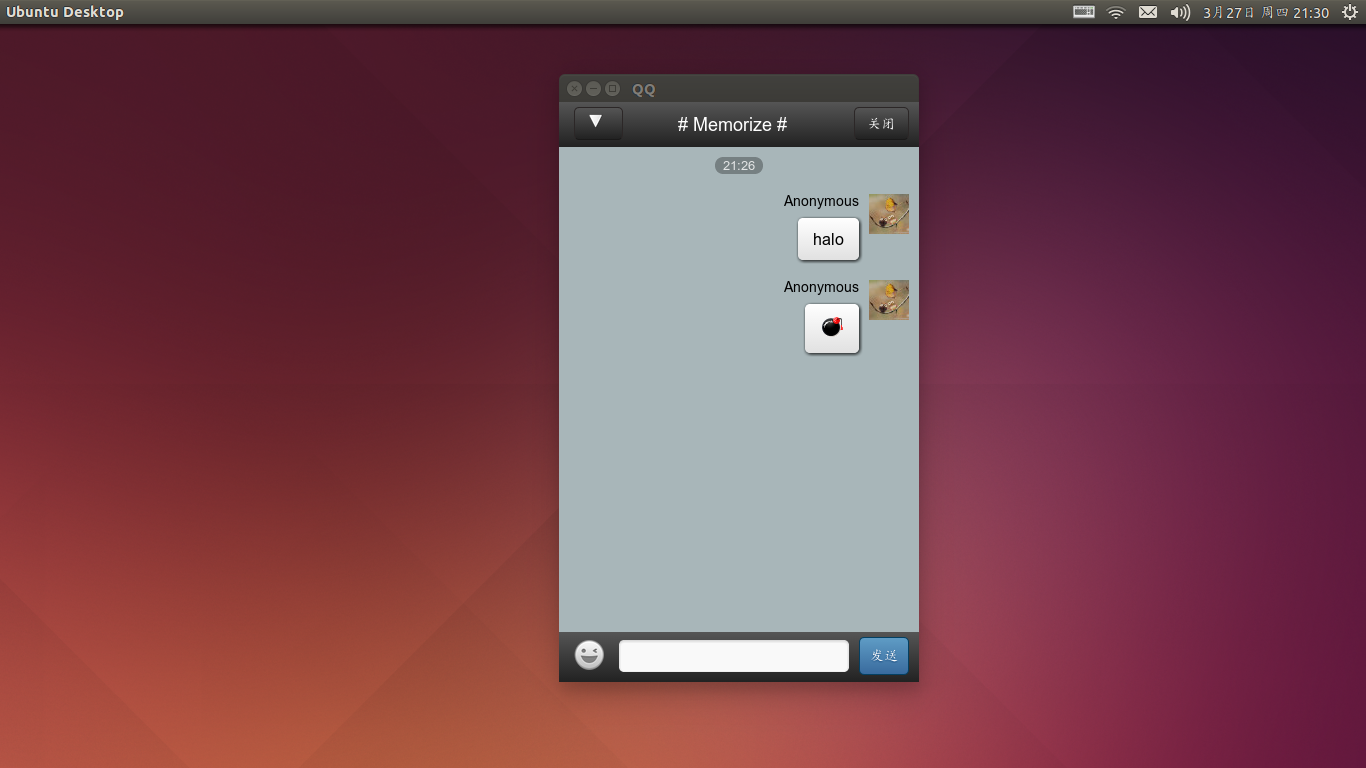Click the '# Memorize #' chat title

coord(732,125)
